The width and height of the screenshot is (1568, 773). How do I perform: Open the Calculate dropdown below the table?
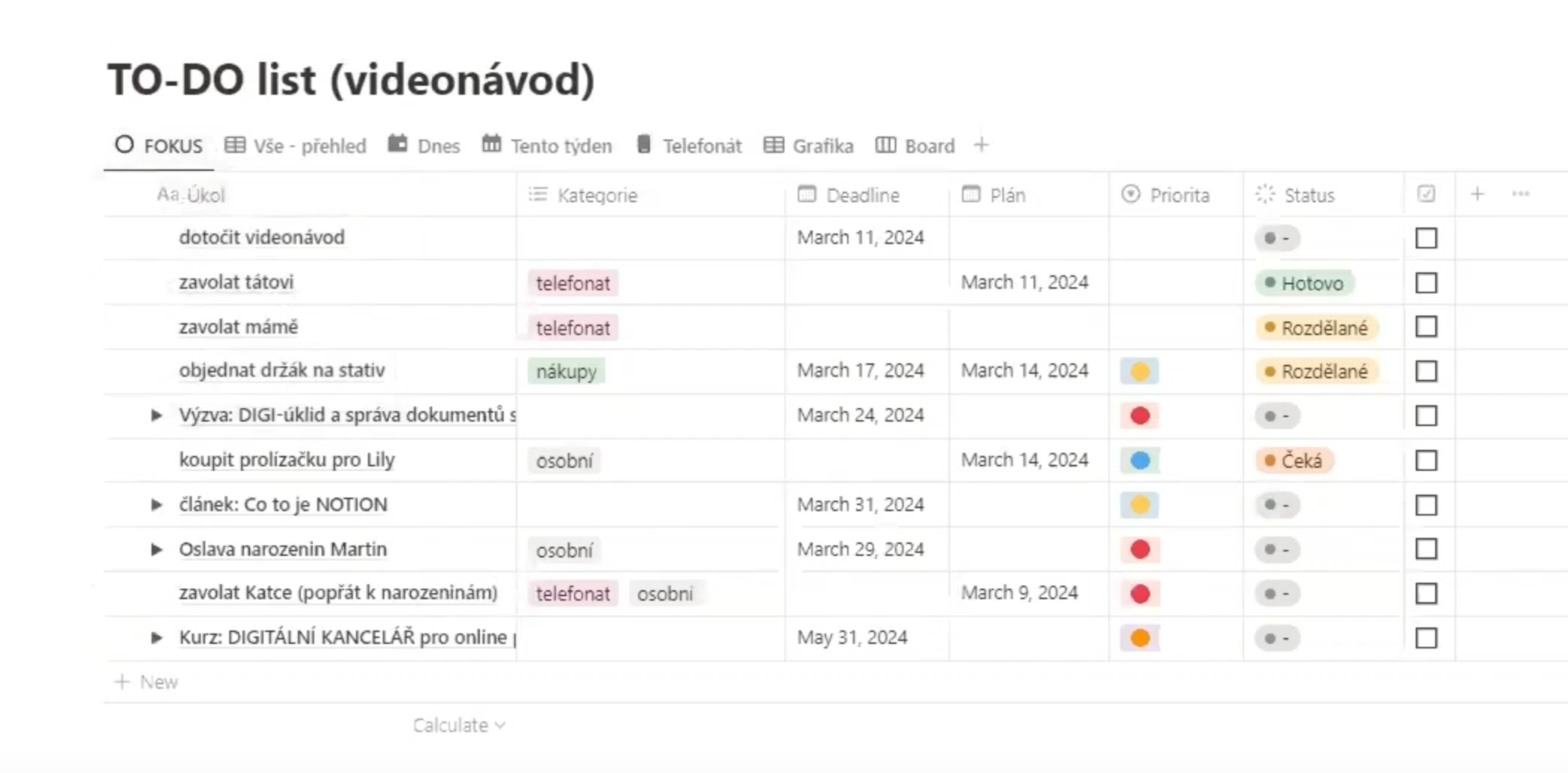459,725
